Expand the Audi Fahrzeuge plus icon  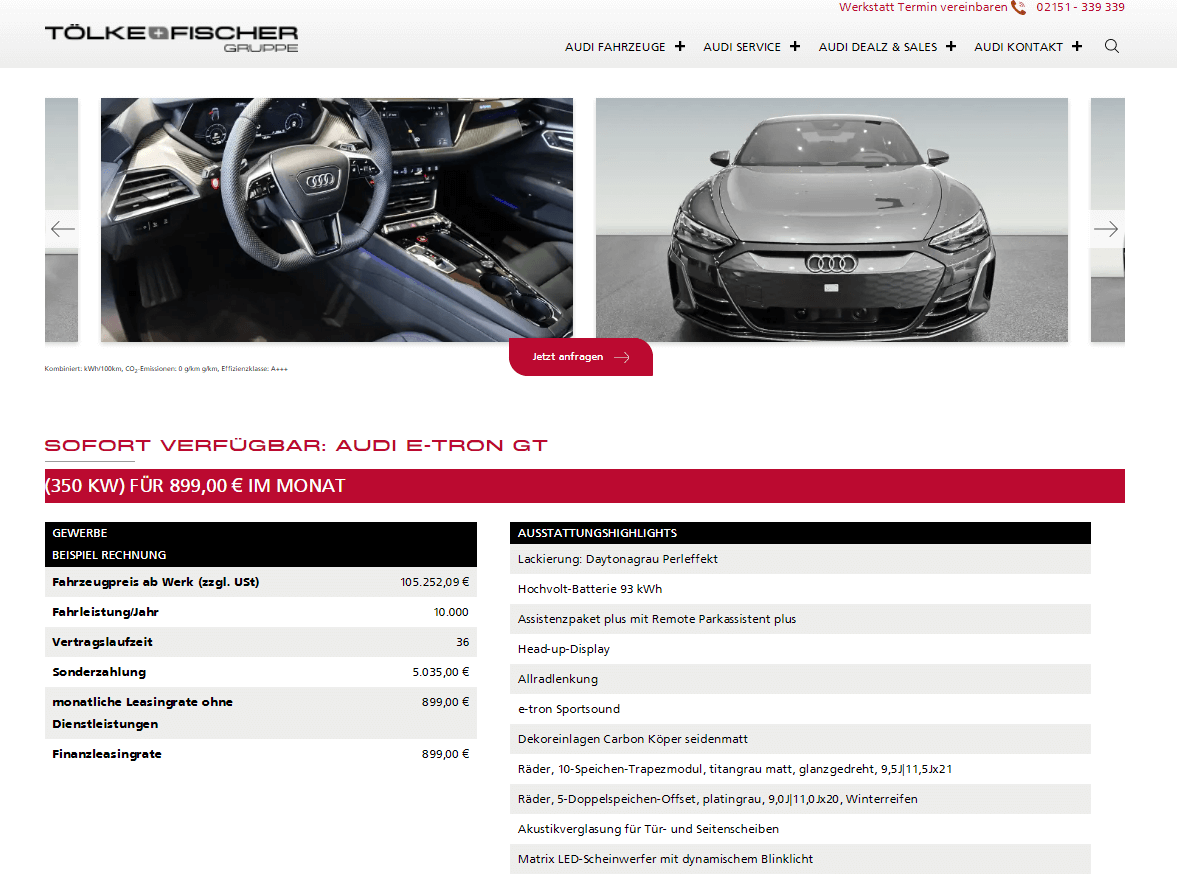pos(679,47)
